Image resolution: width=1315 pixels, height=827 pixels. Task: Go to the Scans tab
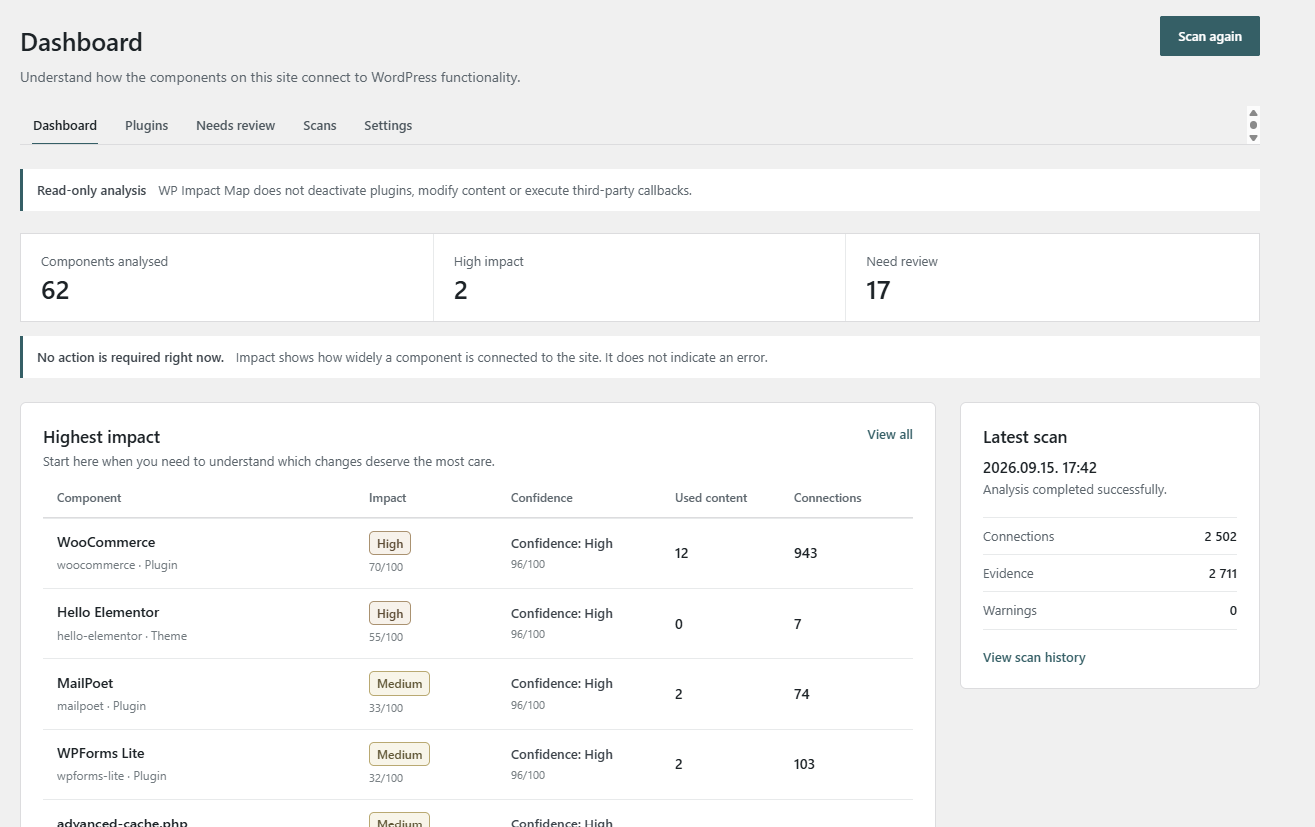click(x=320, y=126)
